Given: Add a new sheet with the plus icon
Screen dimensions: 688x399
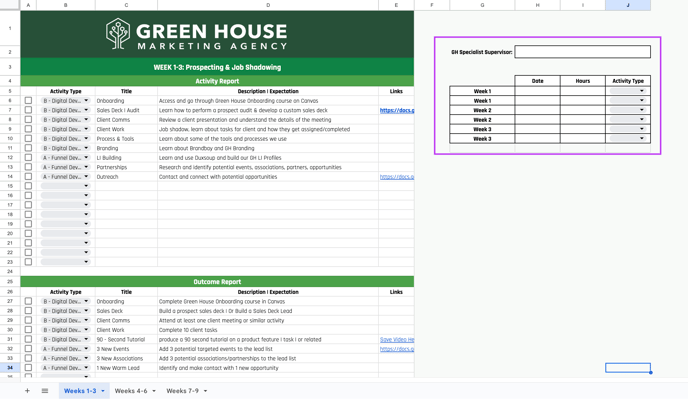Looking at the screenshot, I should (27, 391).
